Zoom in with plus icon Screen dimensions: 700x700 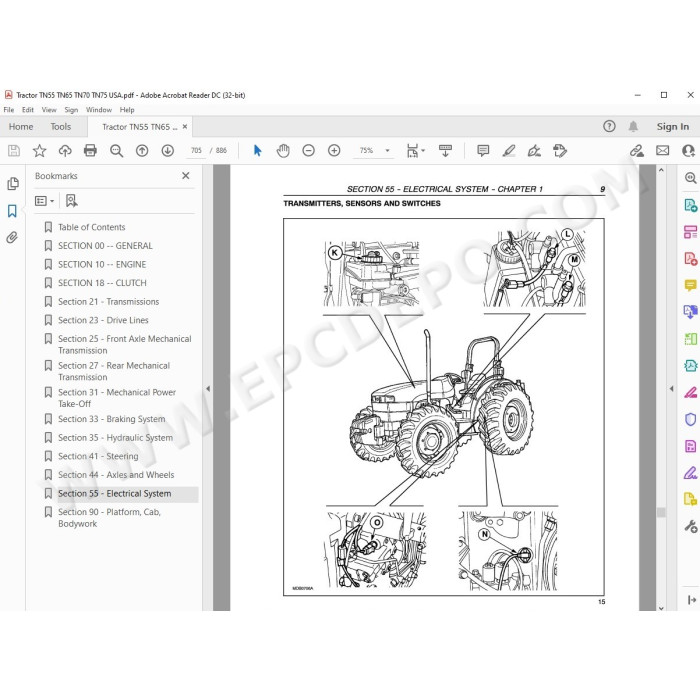(x=334, y=151)
